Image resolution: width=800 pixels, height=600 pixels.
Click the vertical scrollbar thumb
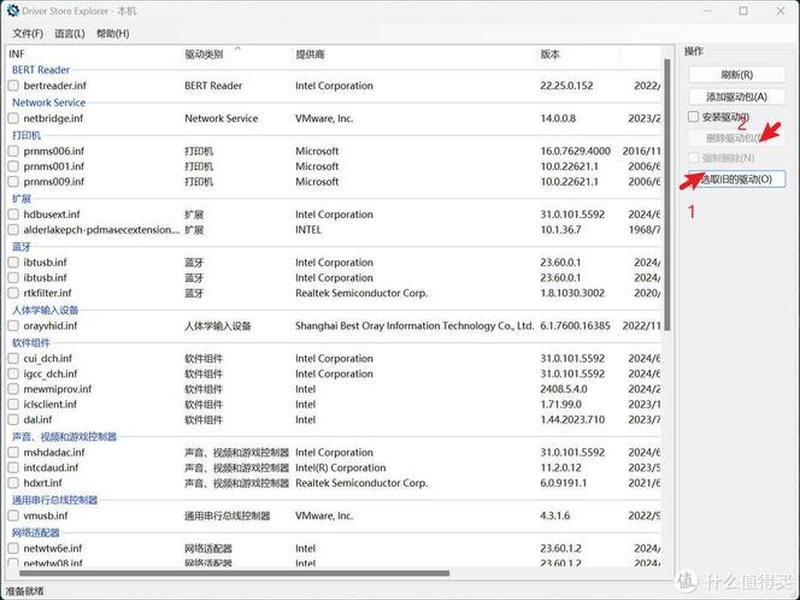667,194
